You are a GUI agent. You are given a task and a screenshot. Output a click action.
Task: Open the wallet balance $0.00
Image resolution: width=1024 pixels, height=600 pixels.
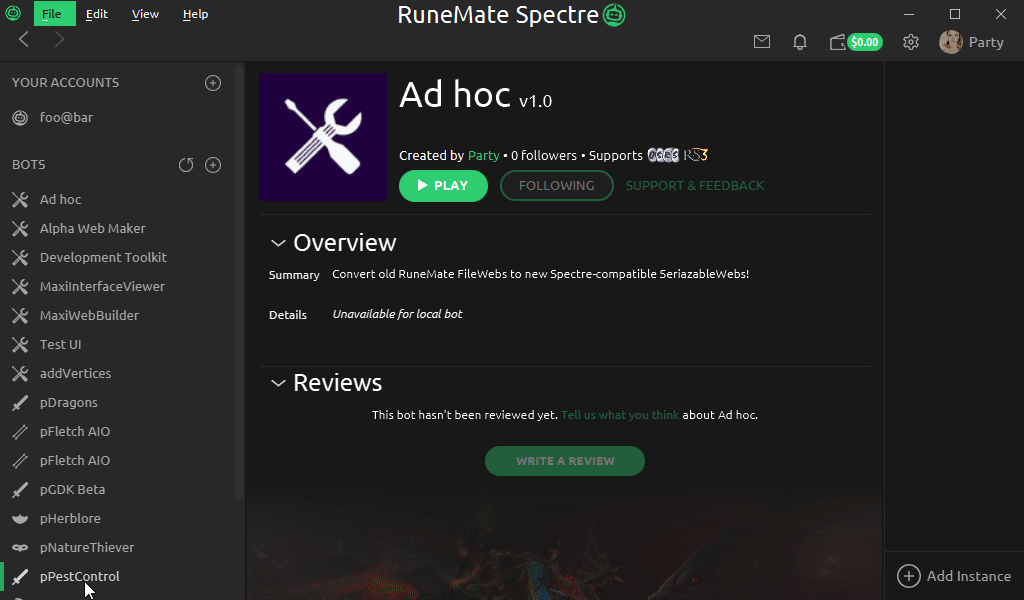pos(856,42)
